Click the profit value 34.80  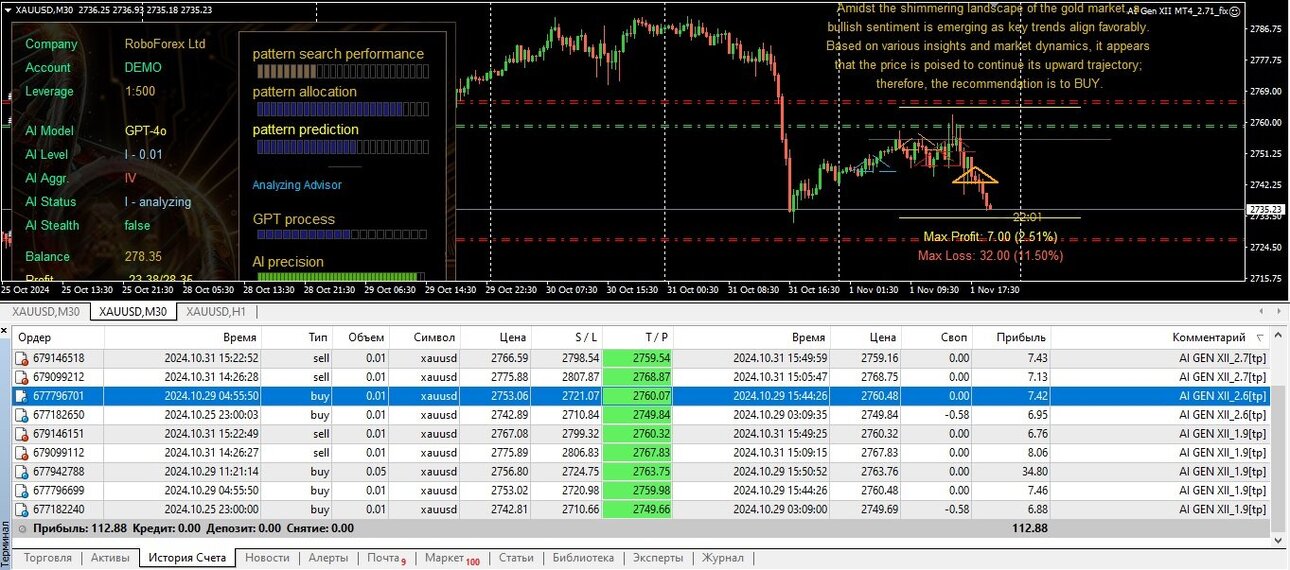1029,471
